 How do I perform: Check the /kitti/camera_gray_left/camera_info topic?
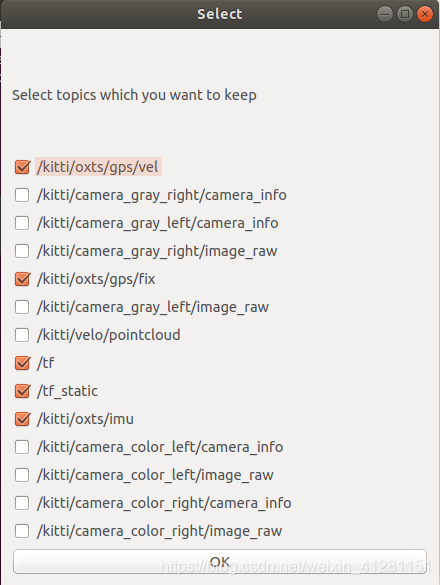click(22, 223)
